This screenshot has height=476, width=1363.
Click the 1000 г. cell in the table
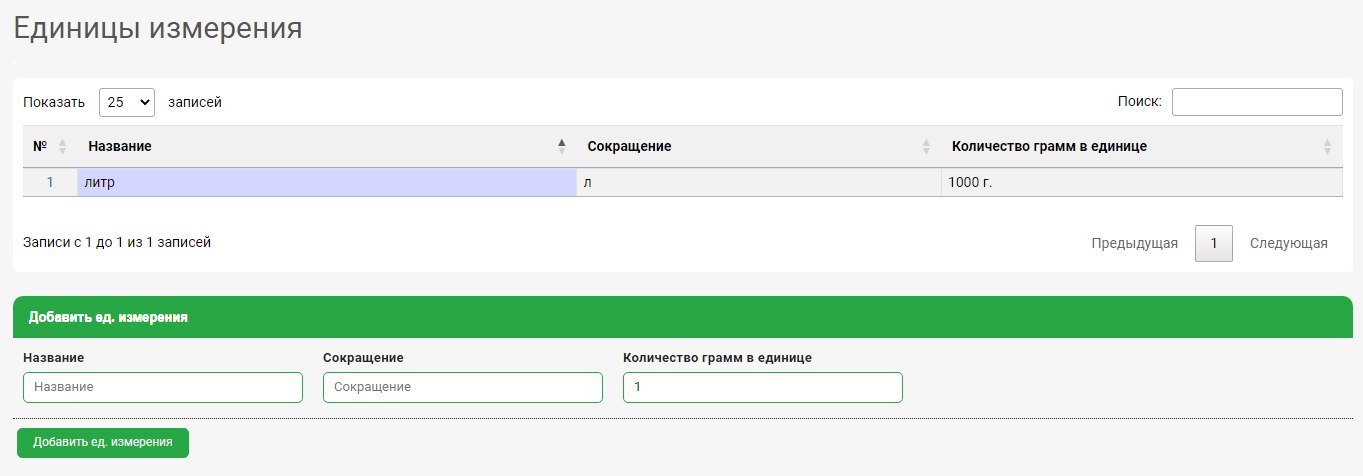point(1140,182)
